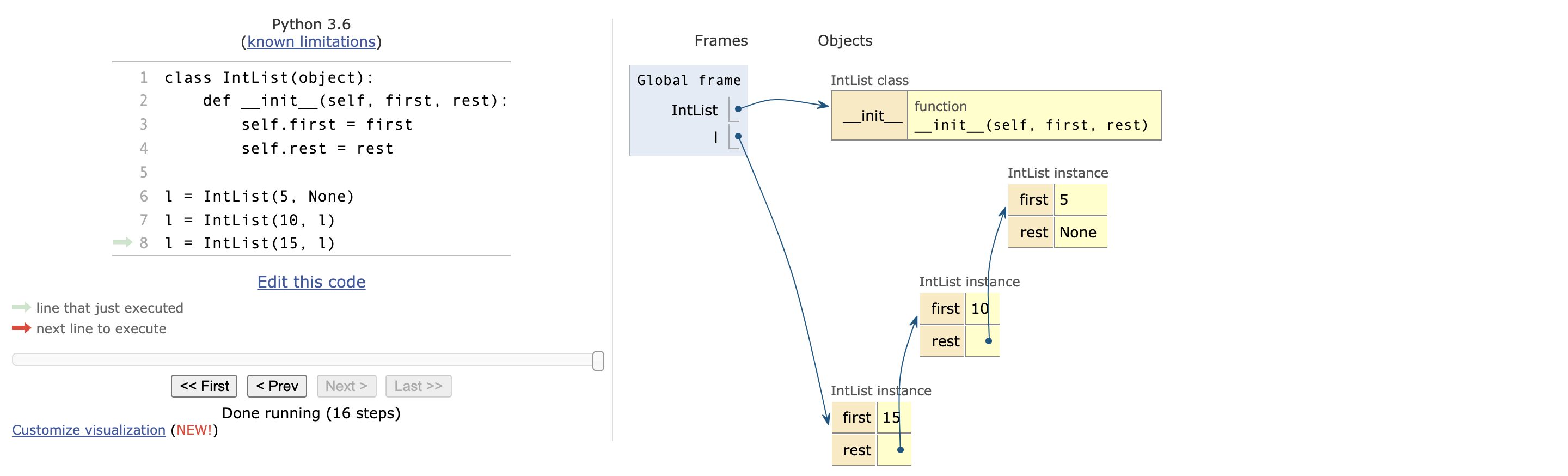The width and height of the screenshot is (1568, 476).
Task: Click the red 'next line to execute' arrow
Action: tap(21, 328)
